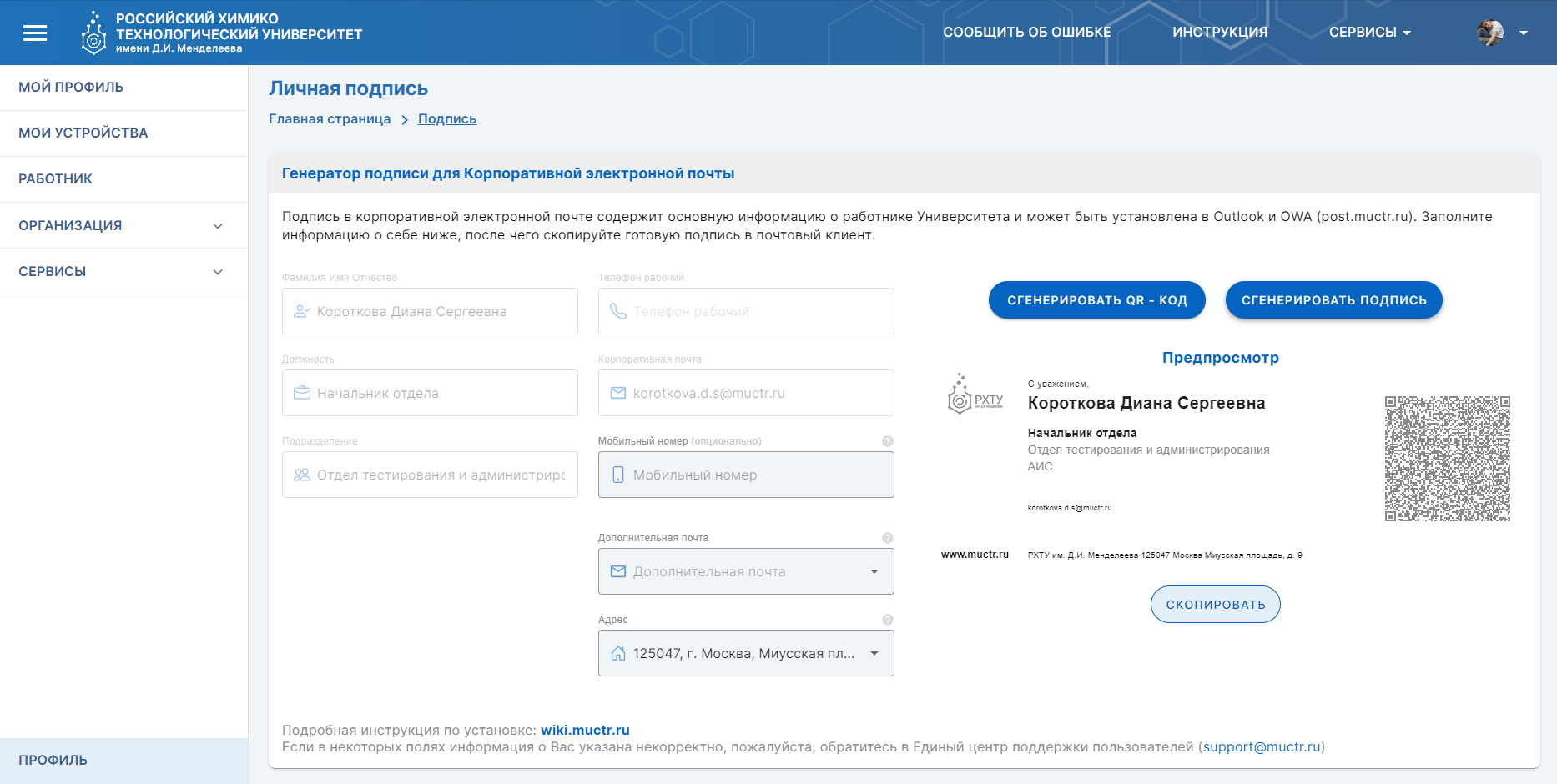The height and width of the screenshot is (784, 1557).
Task: Open the hamburger menu icon
Action: [x=35, y=33]
